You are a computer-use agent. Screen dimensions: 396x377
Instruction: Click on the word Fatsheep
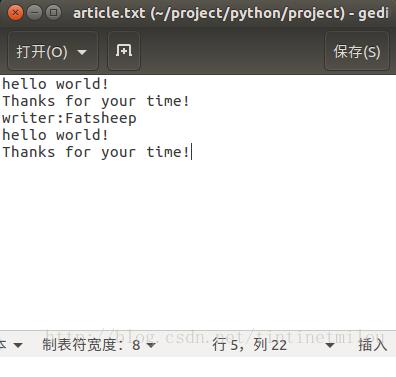[x=101, y=118]
